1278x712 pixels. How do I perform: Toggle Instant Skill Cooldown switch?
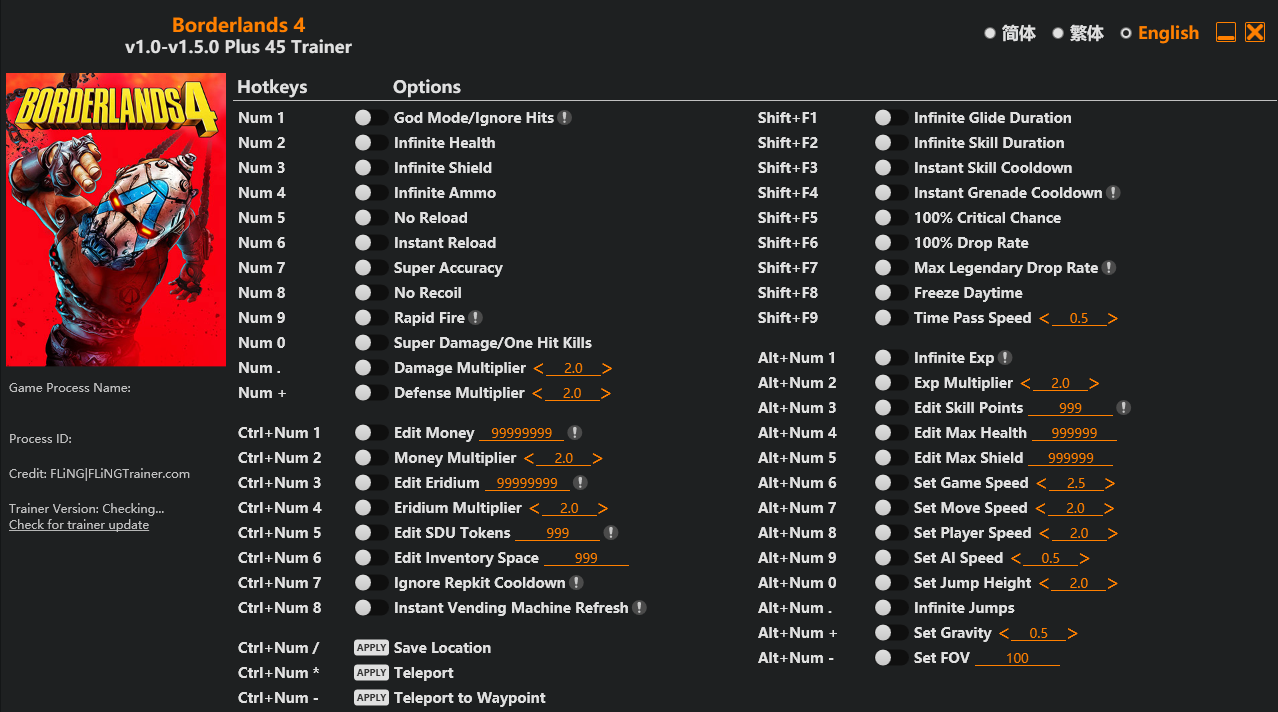891,168
